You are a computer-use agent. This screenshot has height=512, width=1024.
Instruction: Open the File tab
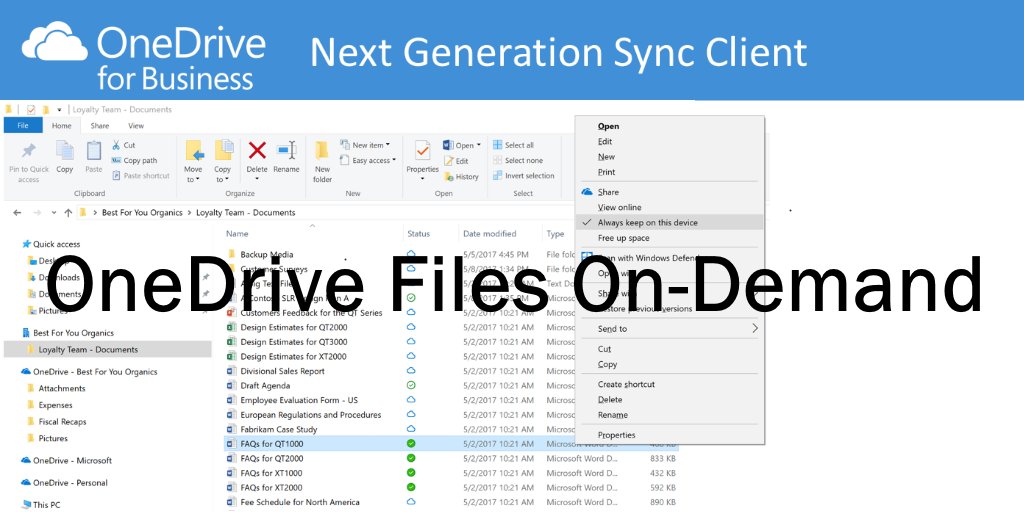point(23,125)
